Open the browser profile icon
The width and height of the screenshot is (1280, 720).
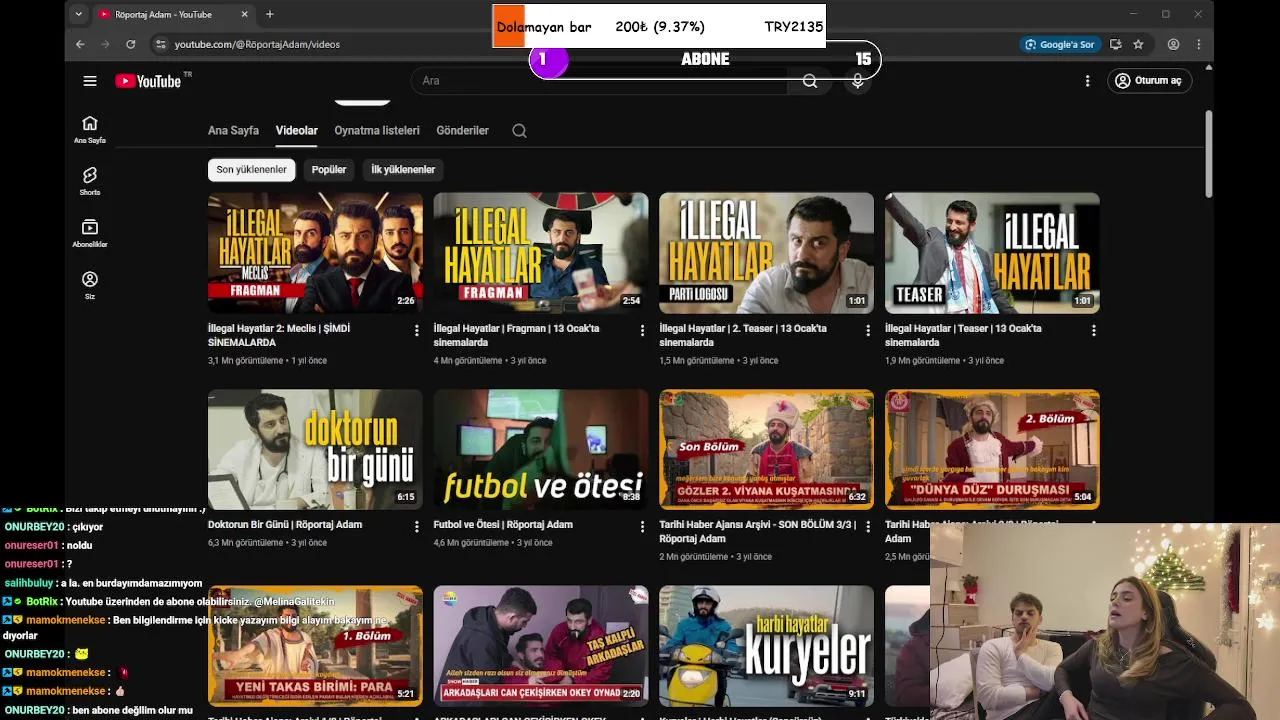1173,44
